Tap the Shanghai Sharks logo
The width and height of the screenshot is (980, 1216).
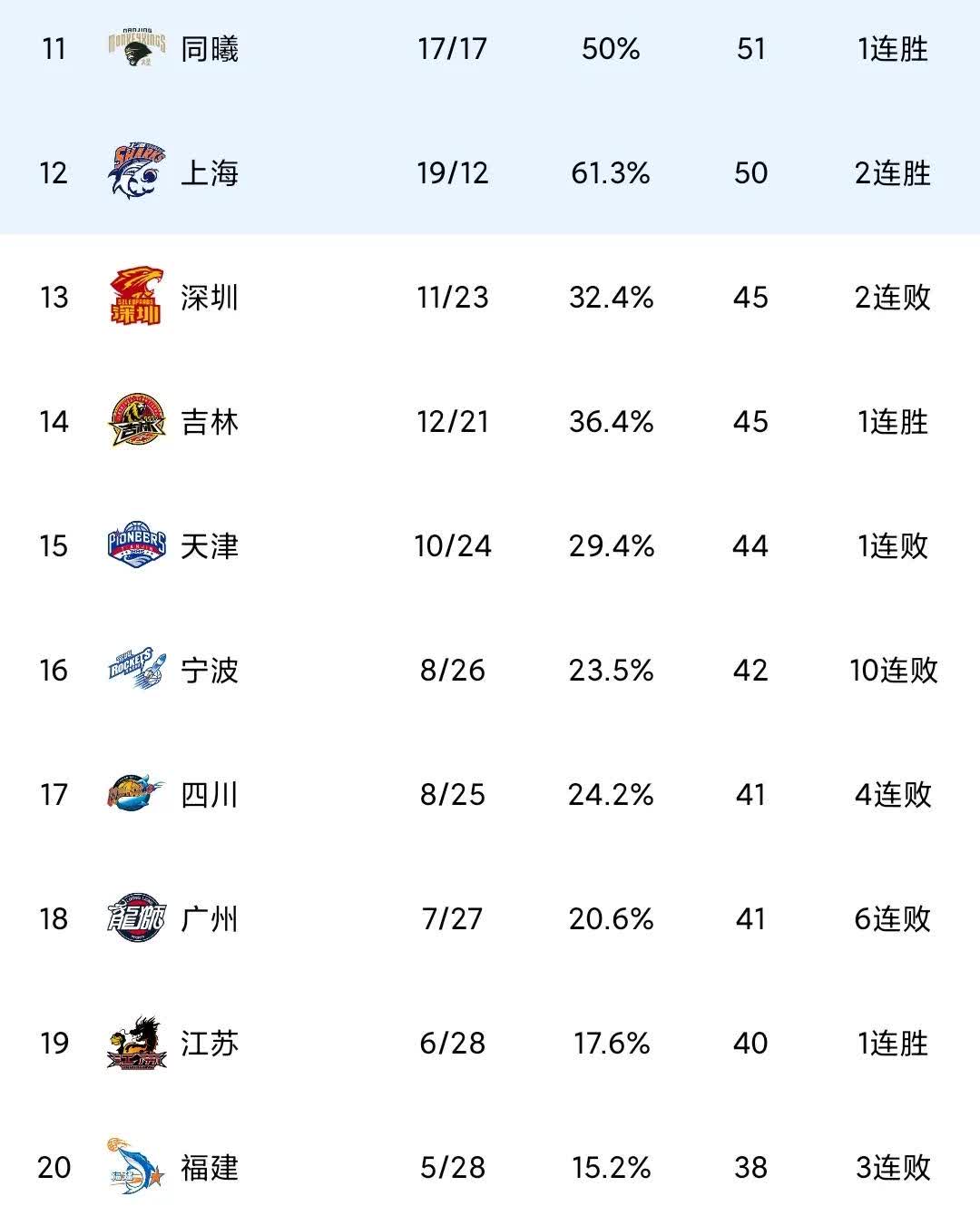(137, 172)
